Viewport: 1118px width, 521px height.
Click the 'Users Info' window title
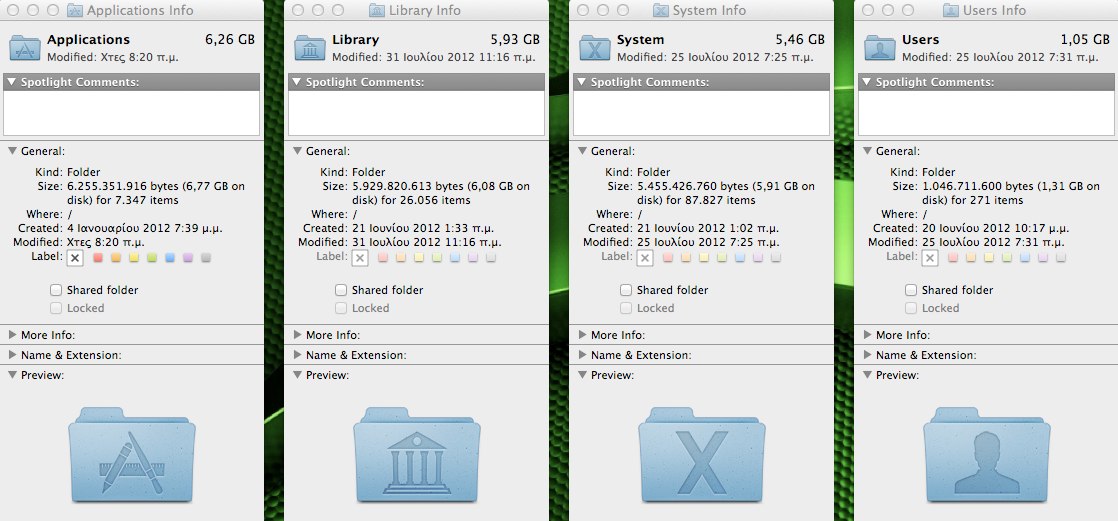click(x=995, y=11)
